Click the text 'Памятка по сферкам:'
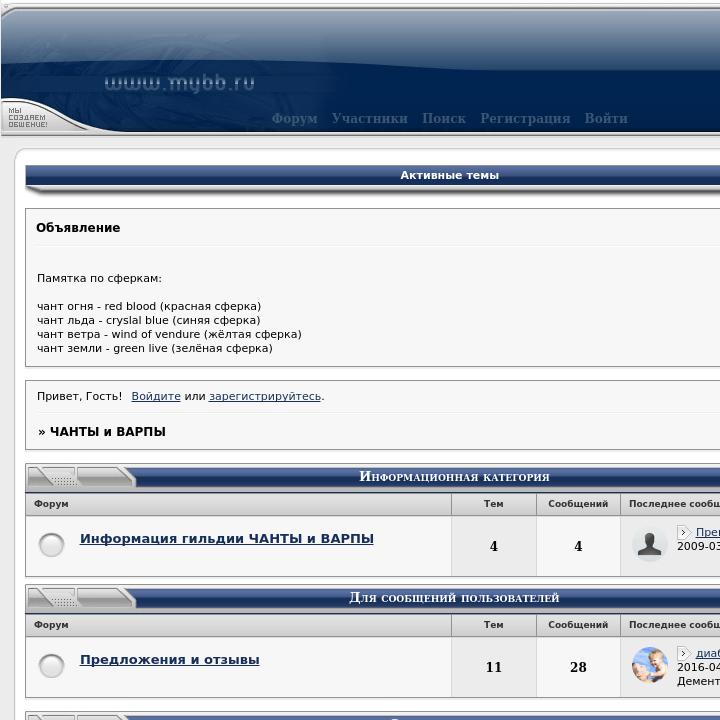Viewport: 720px width, 720px height. (x=99, y=278)
